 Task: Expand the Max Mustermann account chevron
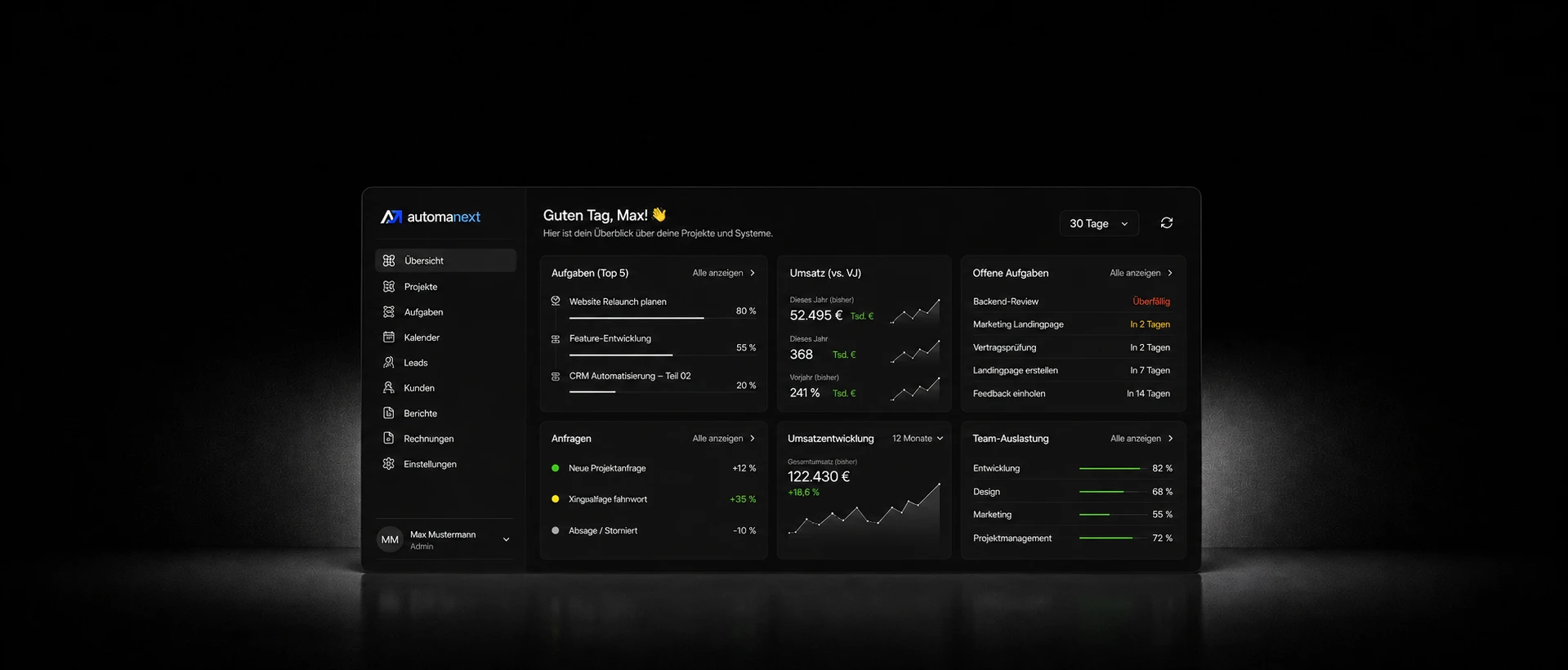point(506,539)
